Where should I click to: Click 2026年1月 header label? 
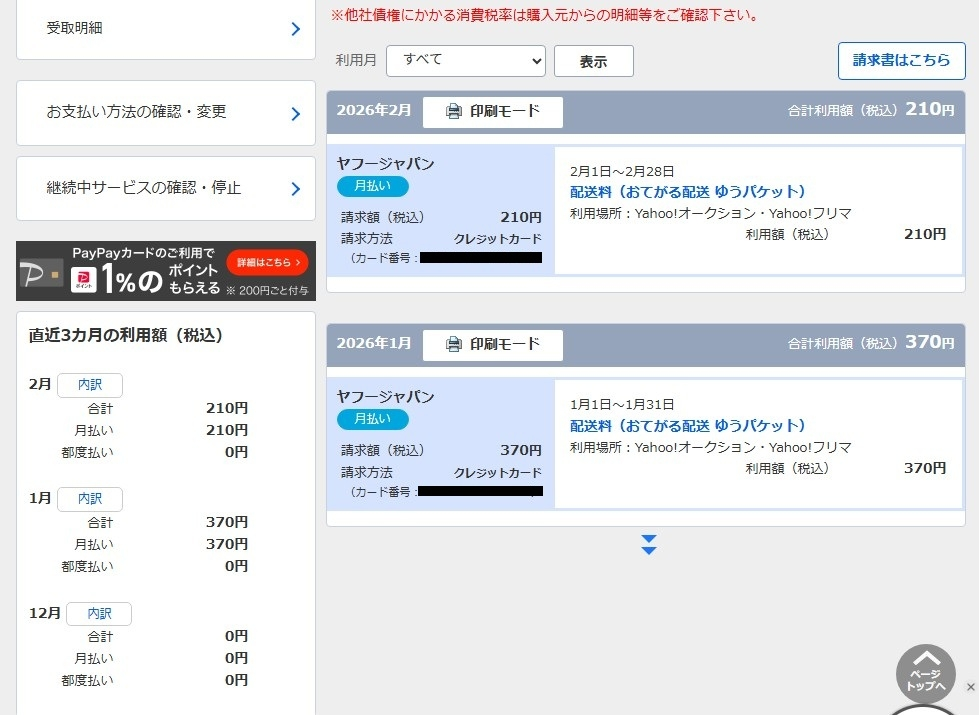(374, 343)
